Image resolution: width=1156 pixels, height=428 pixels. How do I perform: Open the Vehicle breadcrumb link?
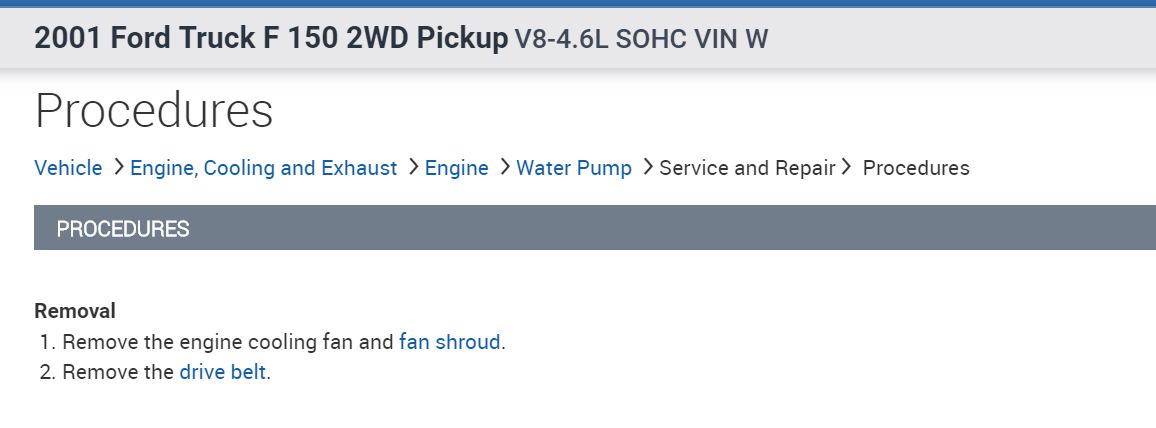click(68, 168)
